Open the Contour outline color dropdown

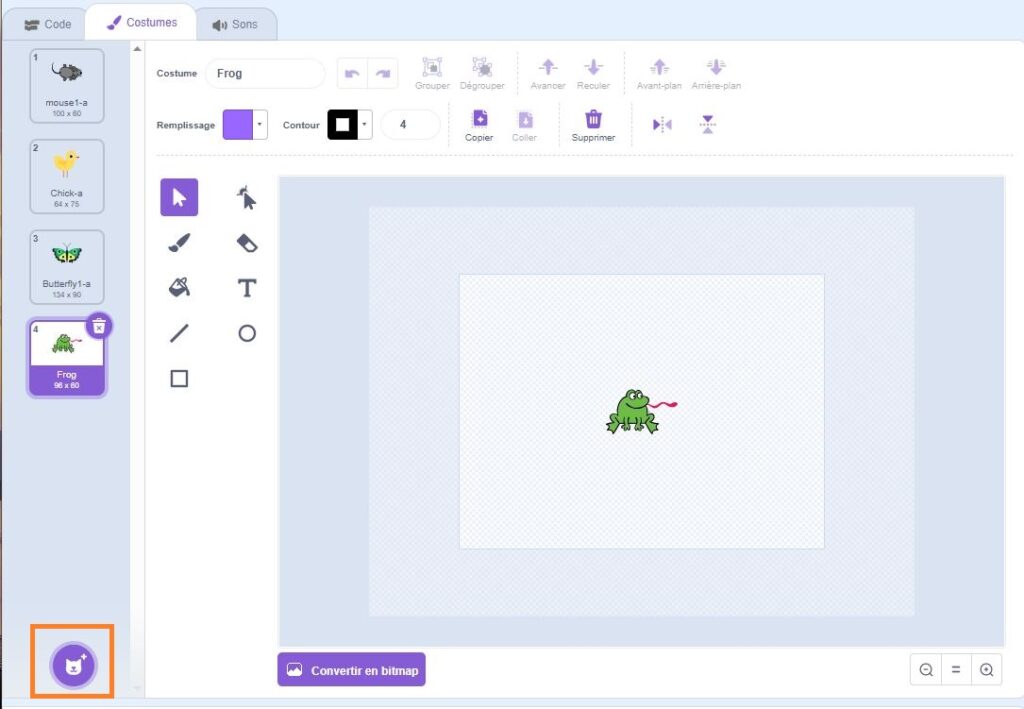click(366, 125)
